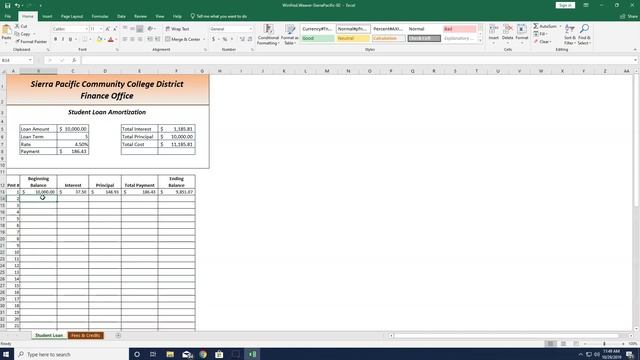Toggle Italic formatting
Screen dimensions: 640x360
point(63,39)
